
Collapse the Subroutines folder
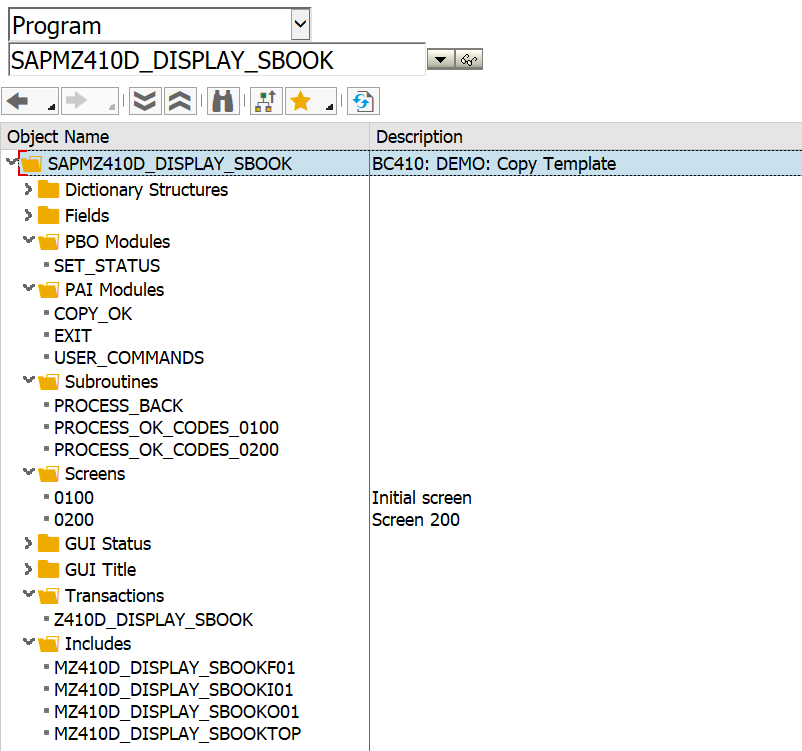[x=29, y=380]
